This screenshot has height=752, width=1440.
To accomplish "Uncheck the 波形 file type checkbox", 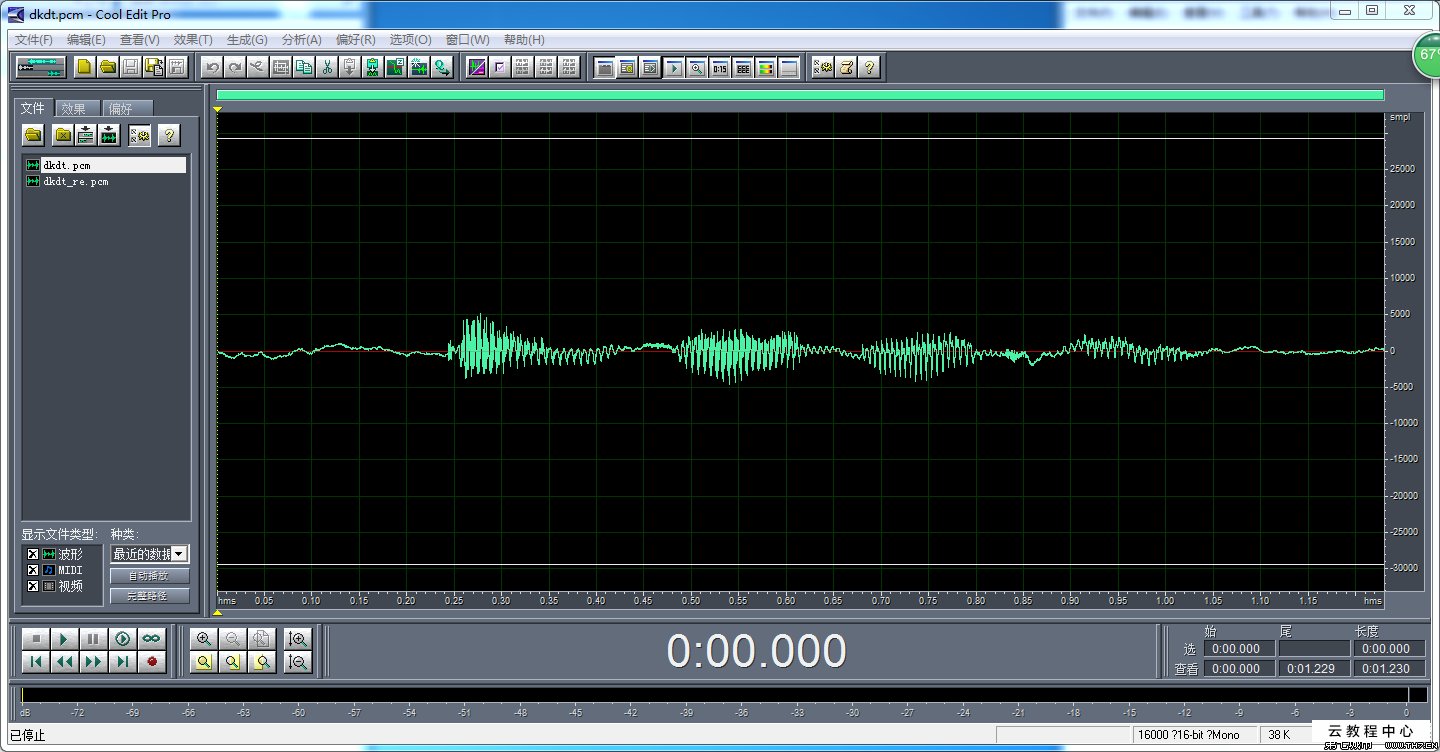I will [33, 554].
